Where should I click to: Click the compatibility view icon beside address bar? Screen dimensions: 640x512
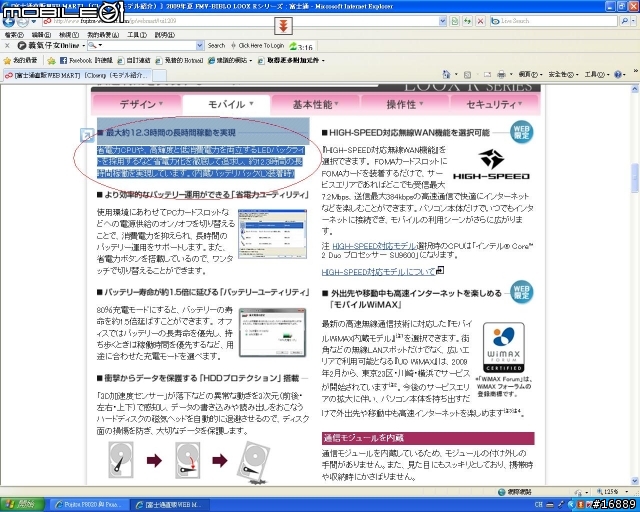455,21
